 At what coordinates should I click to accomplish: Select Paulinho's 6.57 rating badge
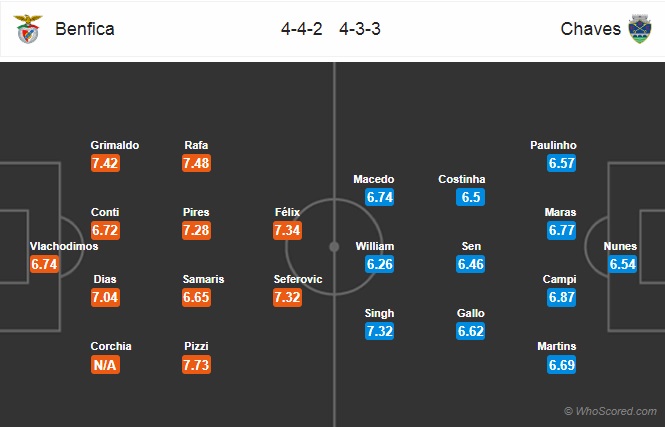(x=564, y=164)
